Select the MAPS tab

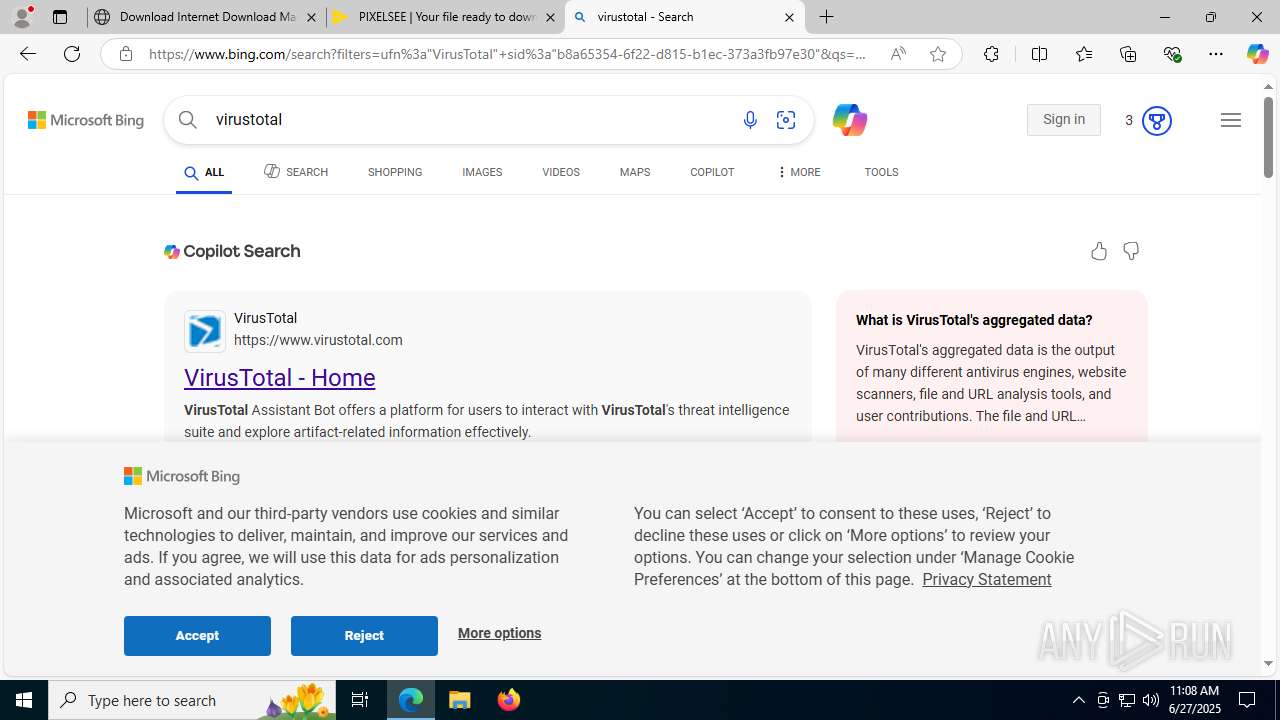point(635,173)
